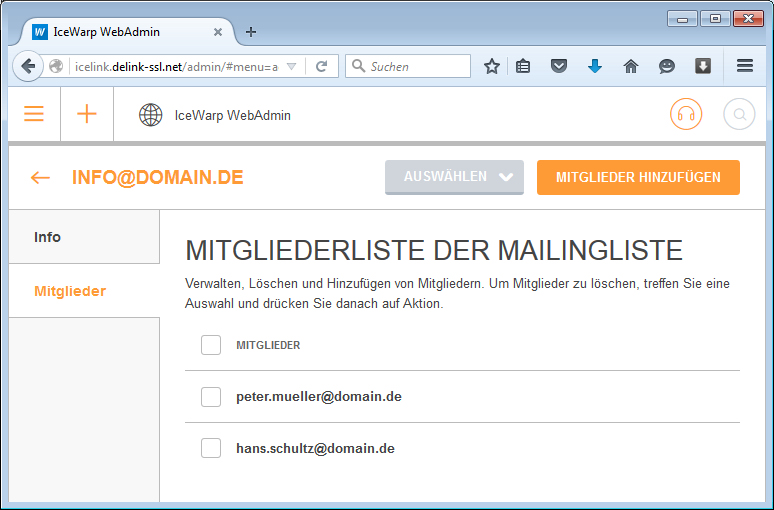Click the Pocket icon in toolbar
774x510 pixels.
coord(560,66)
